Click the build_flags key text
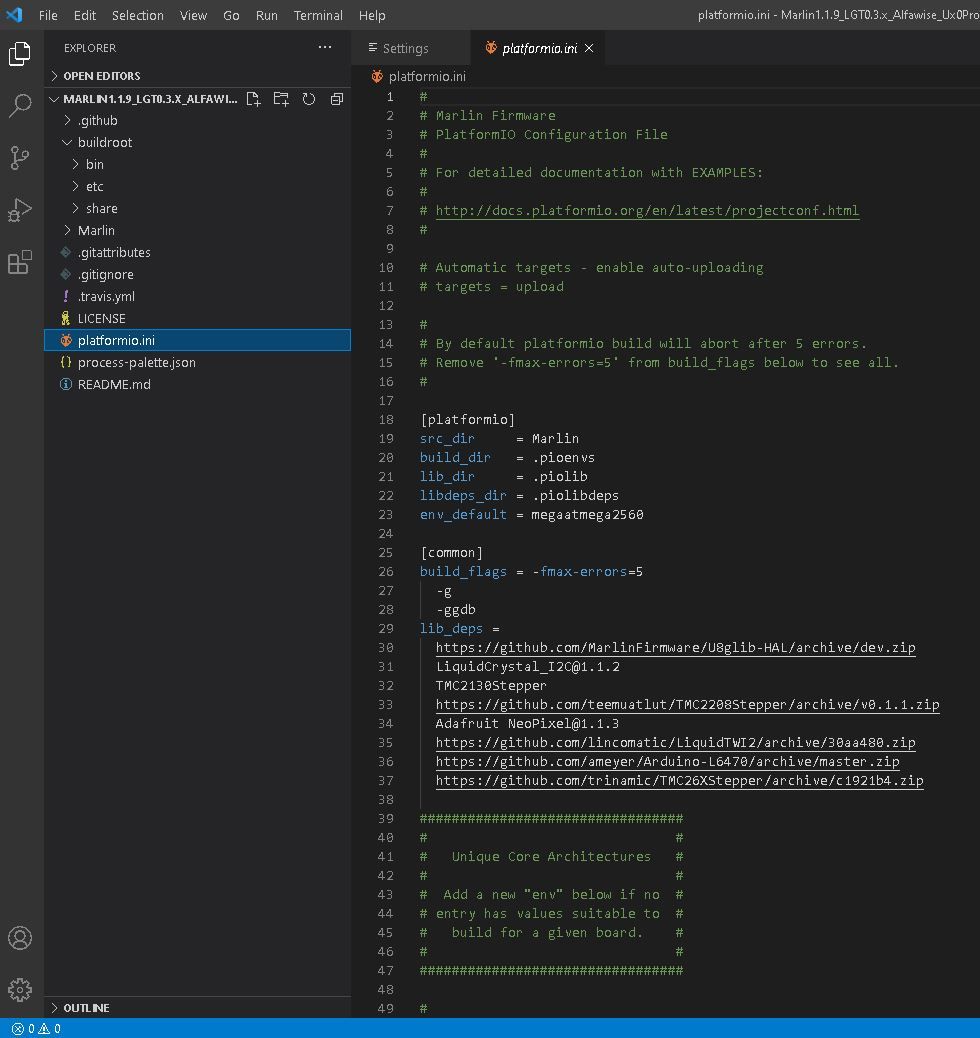Image resolution: width=980 pixels, height=1038 pixels. [463, 571]
